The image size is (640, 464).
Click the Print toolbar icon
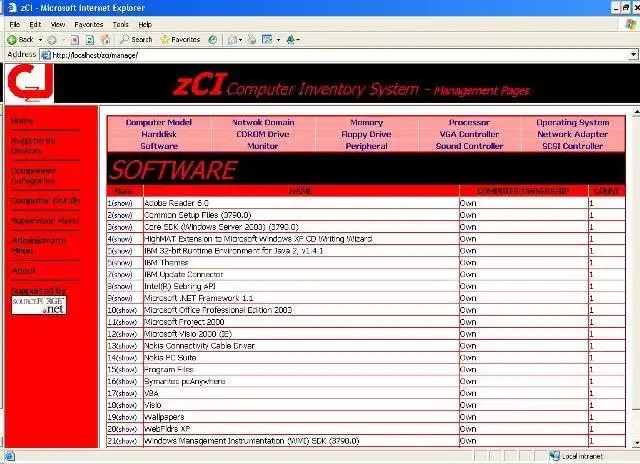point(252,40)
